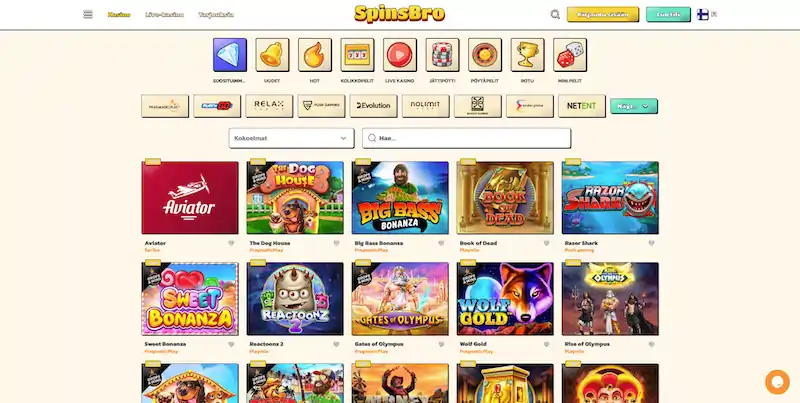Select the bell Uudet category icon
The height and width of the screenshot is (403, 800).
pos(272,55)
